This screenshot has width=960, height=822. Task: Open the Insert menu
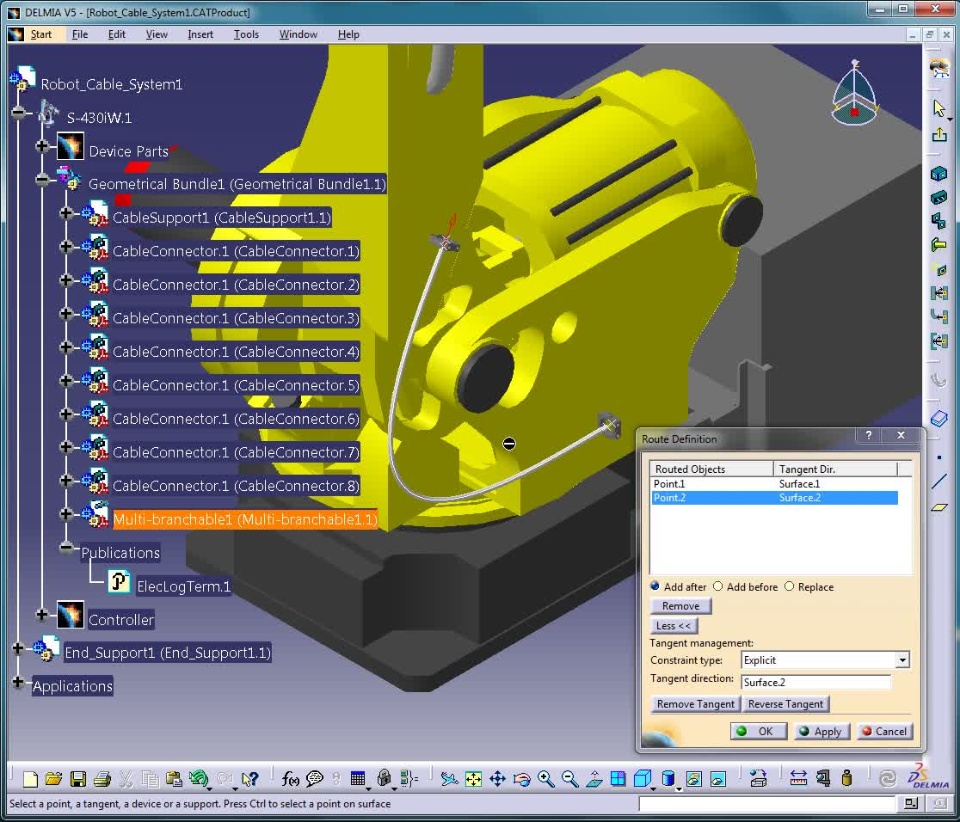tap(200, 34)
